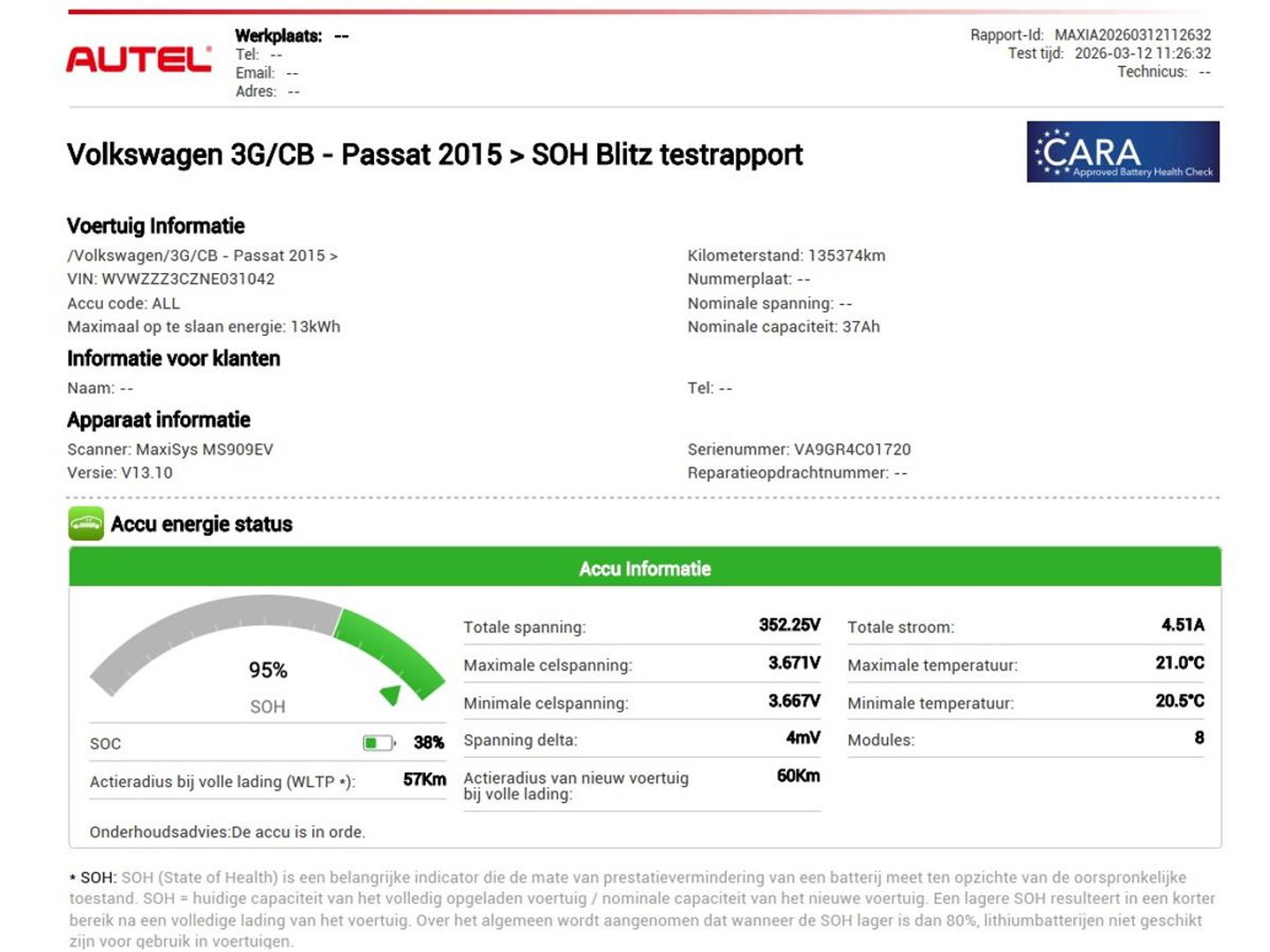Toggle the 95% SOH display
The height and width of the screenshot is (952, 1270).
(266, 670)
